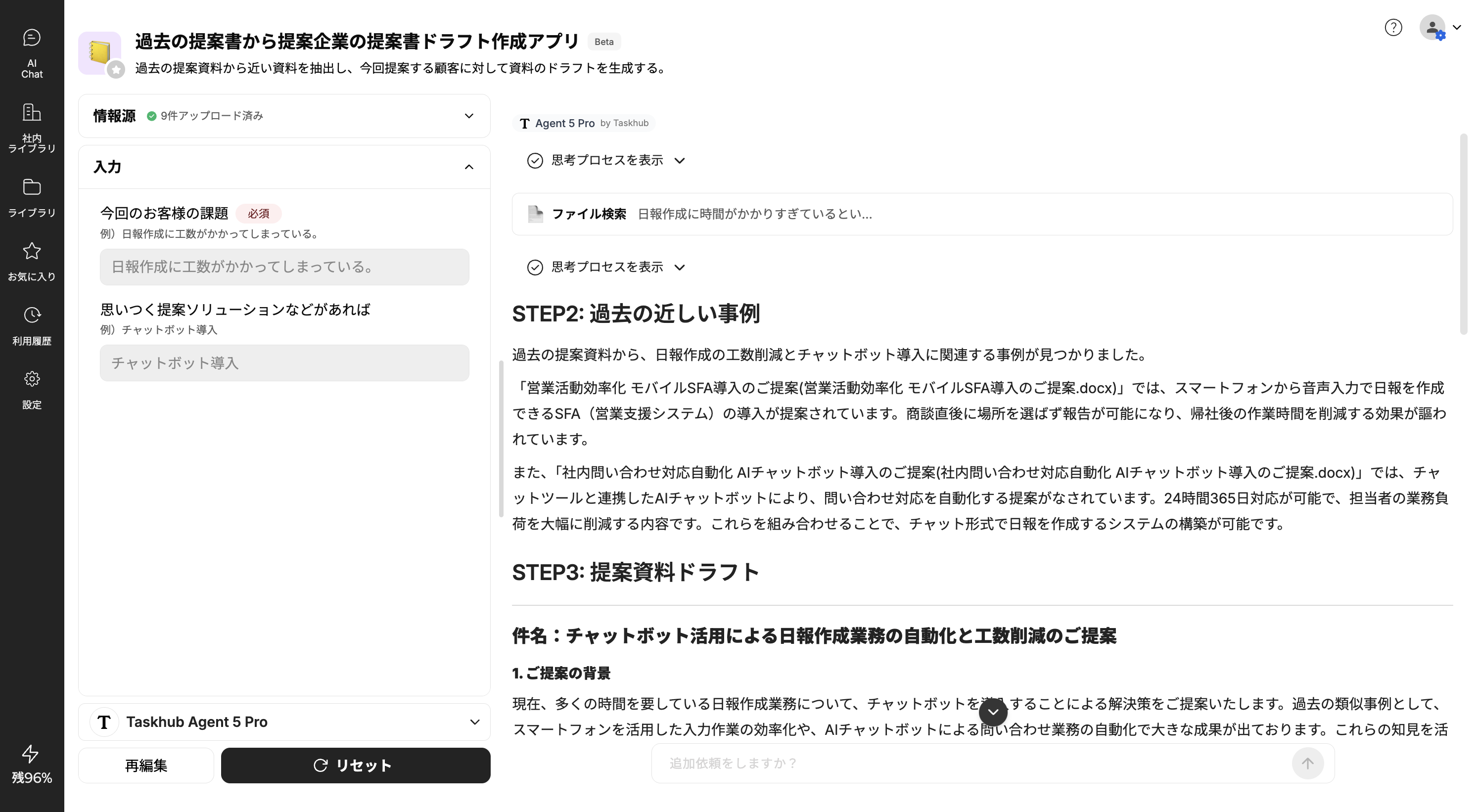Viewport: 1477px width, 812px height.
Task: Expand first 思考プロセスを表示 toggle
Action: [x=606, y=160]
